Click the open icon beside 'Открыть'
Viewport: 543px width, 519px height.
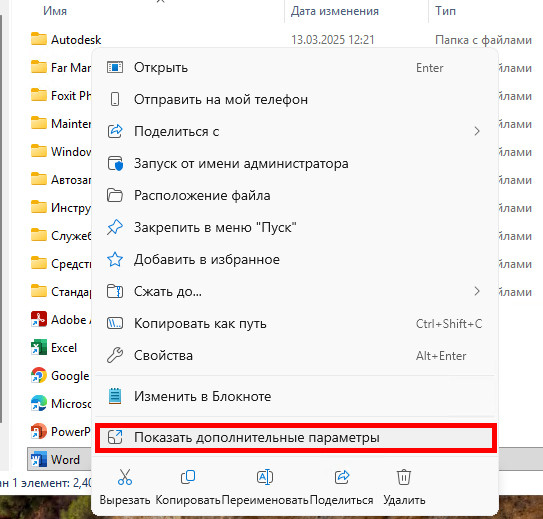[115, 68]
